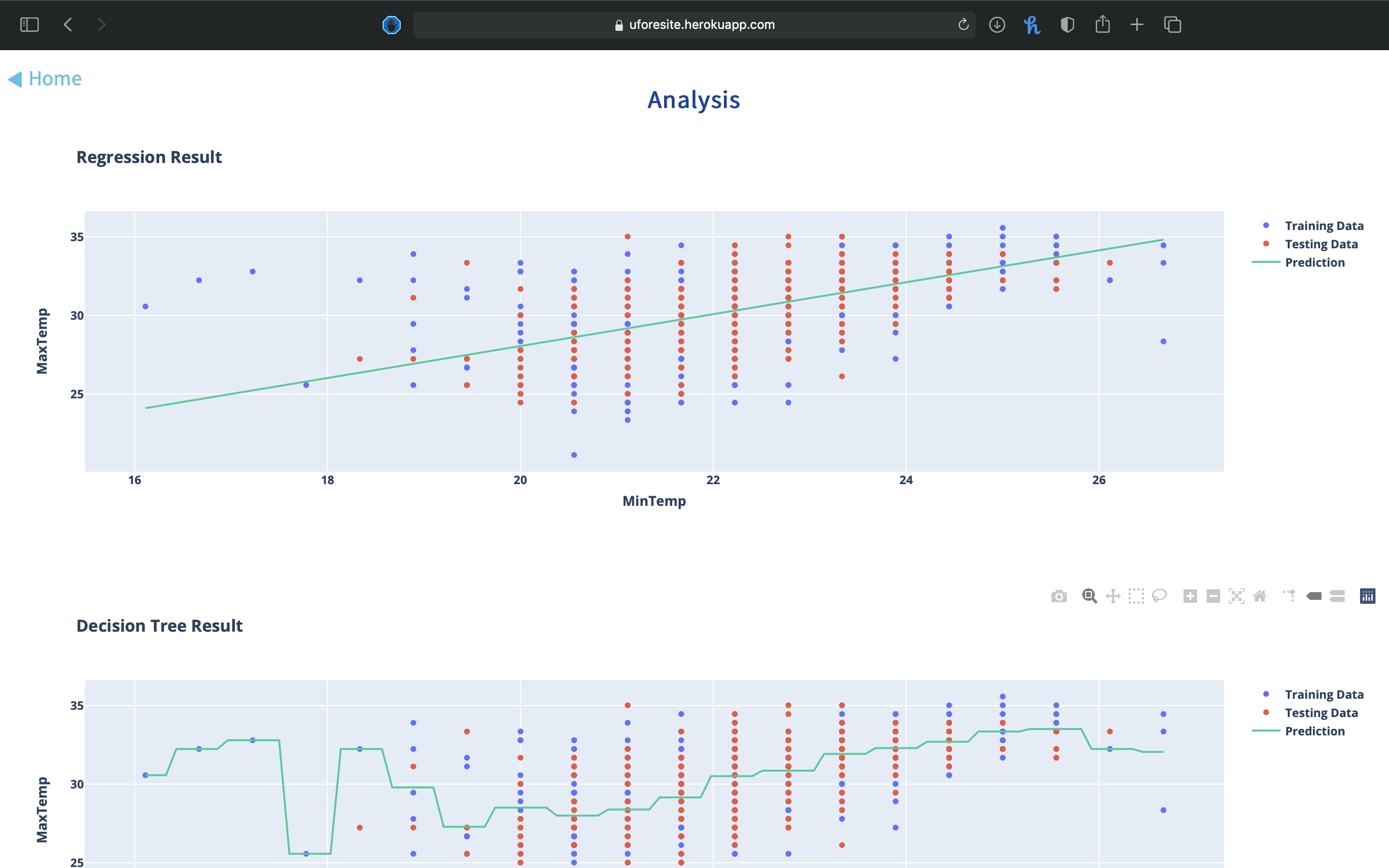The image size is (1389, 868).
Task: Download plot as PNG camera icon
Action: click(1059, 596)
